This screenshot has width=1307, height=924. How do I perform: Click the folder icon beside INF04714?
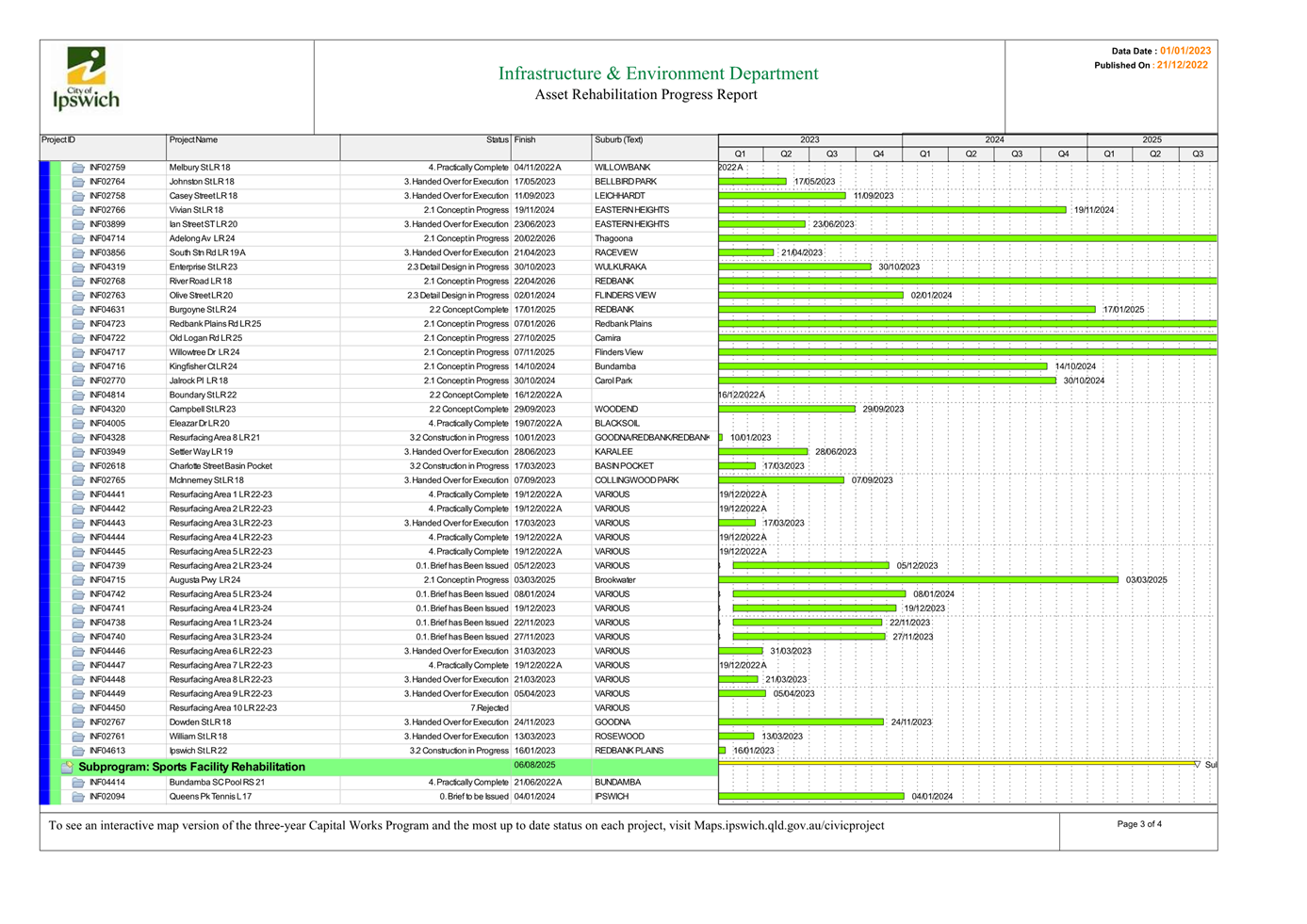tap(78, 238)
